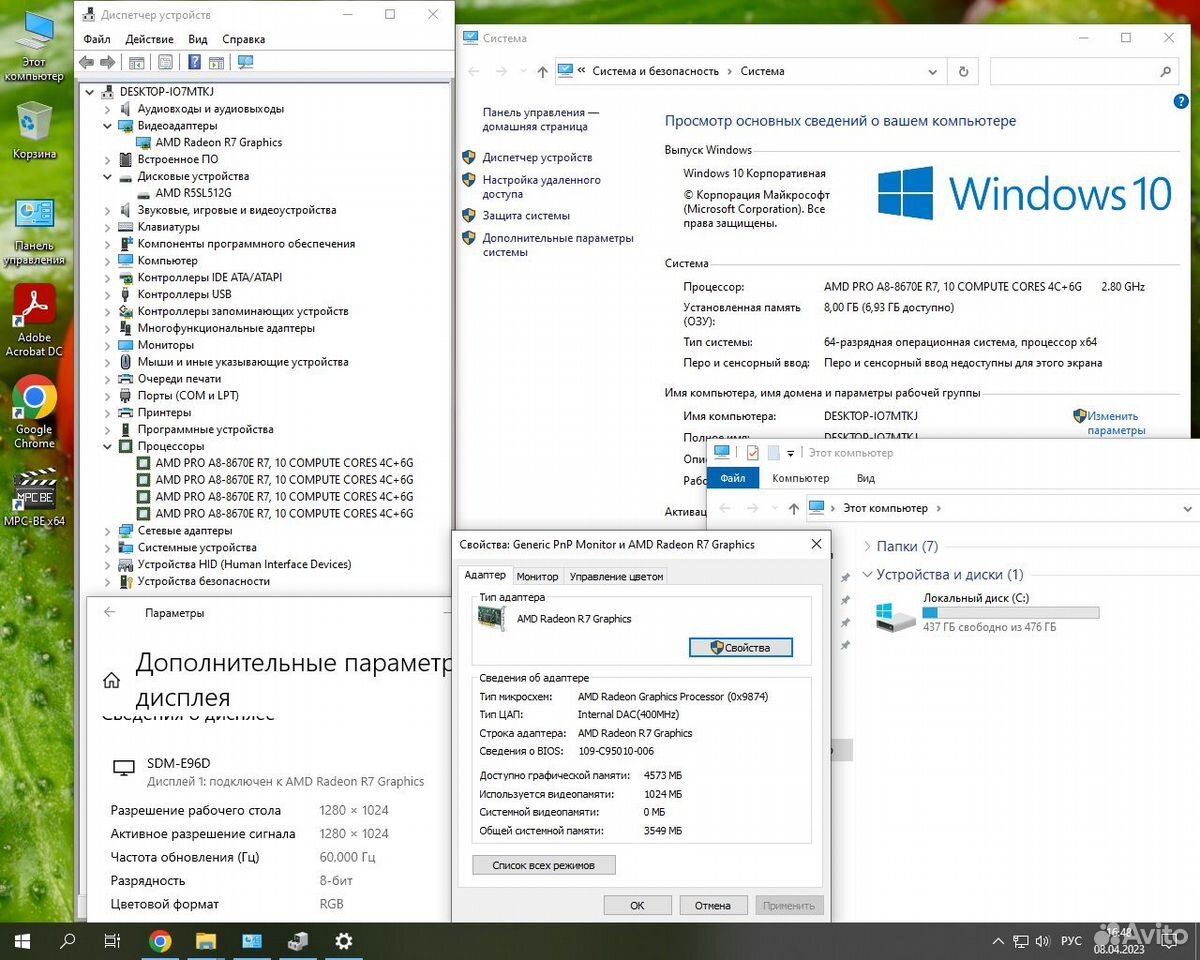Image resolution: width=1200 pixels, height=960 pixels.
Task: Collapse the Процессоры node
Action: [108, 446]
